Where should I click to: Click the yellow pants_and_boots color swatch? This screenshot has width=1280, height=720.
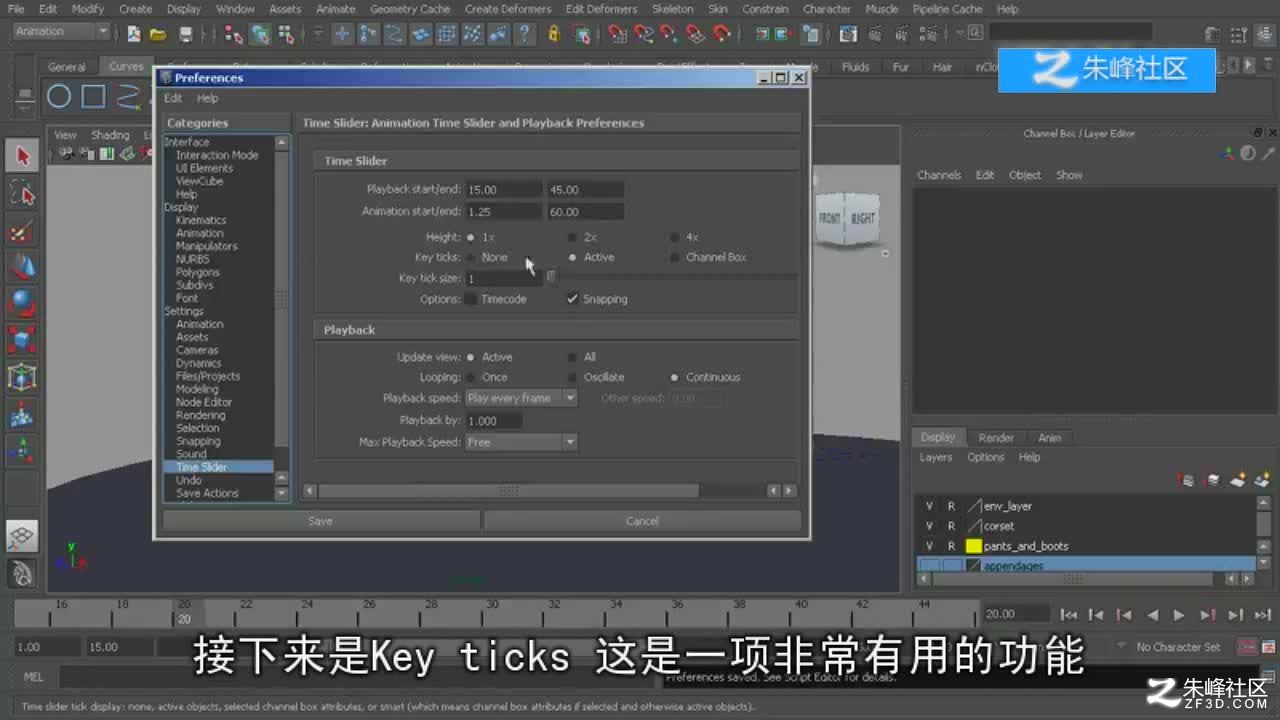[973, 546]
